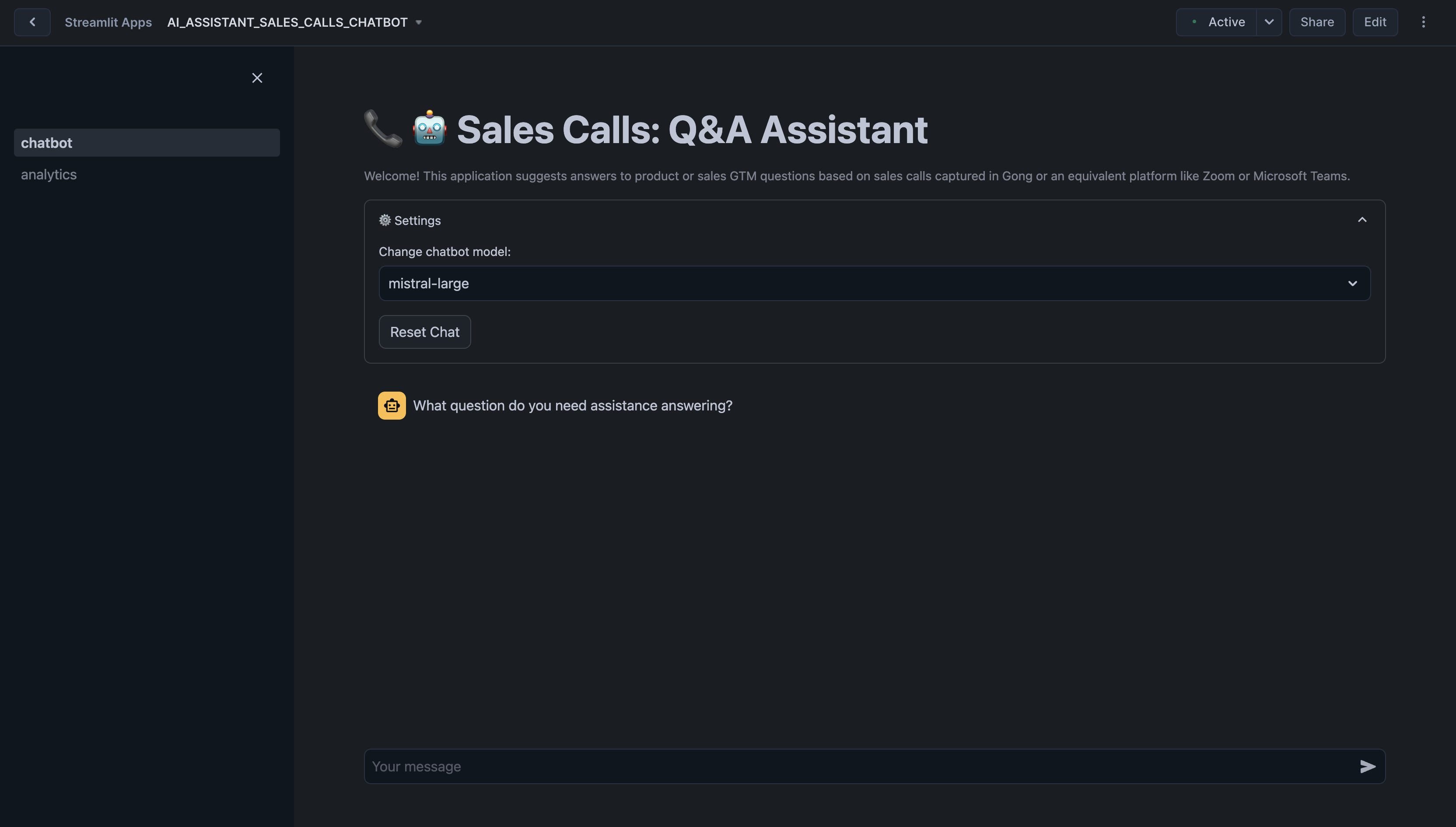Select the chatbot page in the sidebar
Screen dimensions: 1456x827
[x=46, y=143]
